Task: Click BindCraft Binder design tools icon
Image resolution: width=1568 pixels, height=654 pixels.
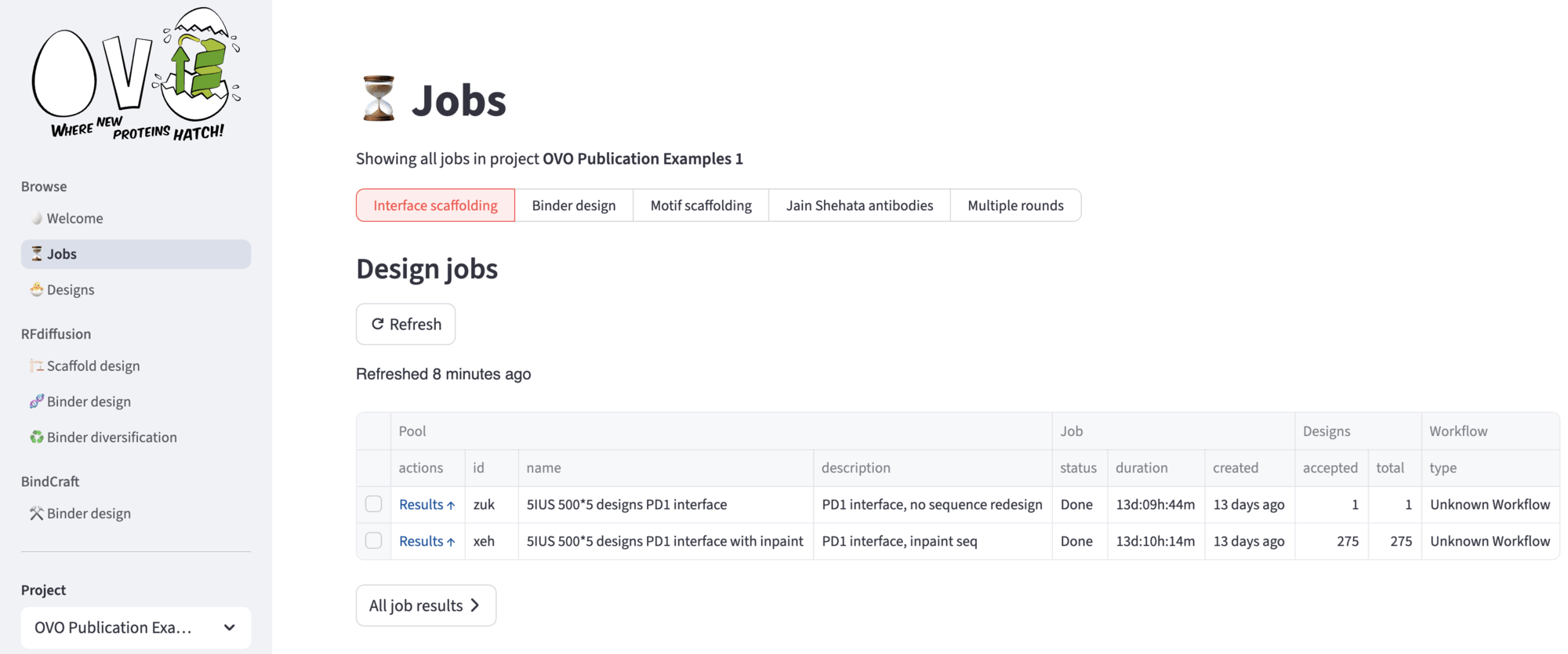Action: coord(36,514)
